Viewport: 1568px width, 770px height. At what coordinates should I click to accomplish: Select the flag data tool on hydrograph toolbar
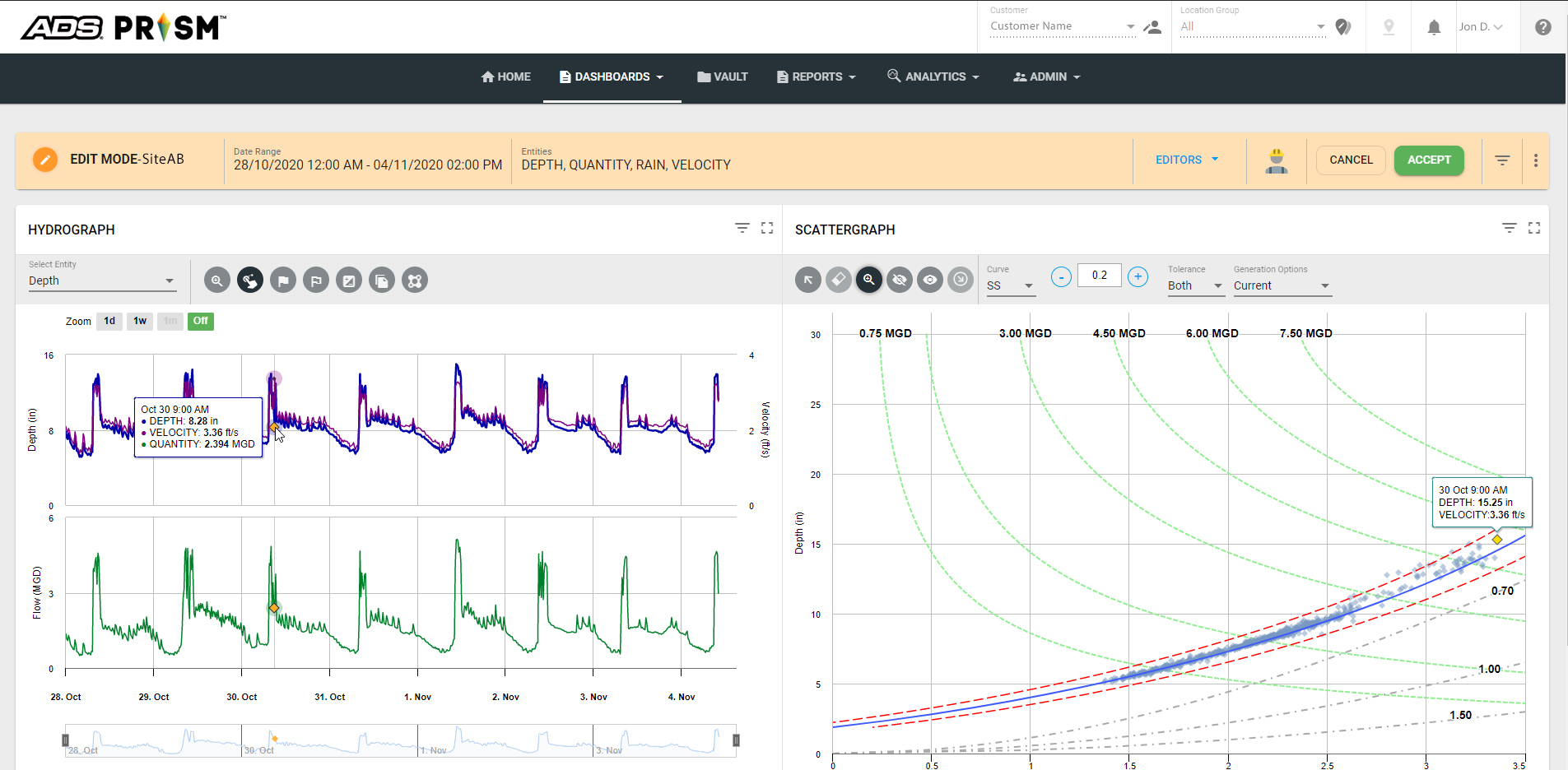point(282,280)
